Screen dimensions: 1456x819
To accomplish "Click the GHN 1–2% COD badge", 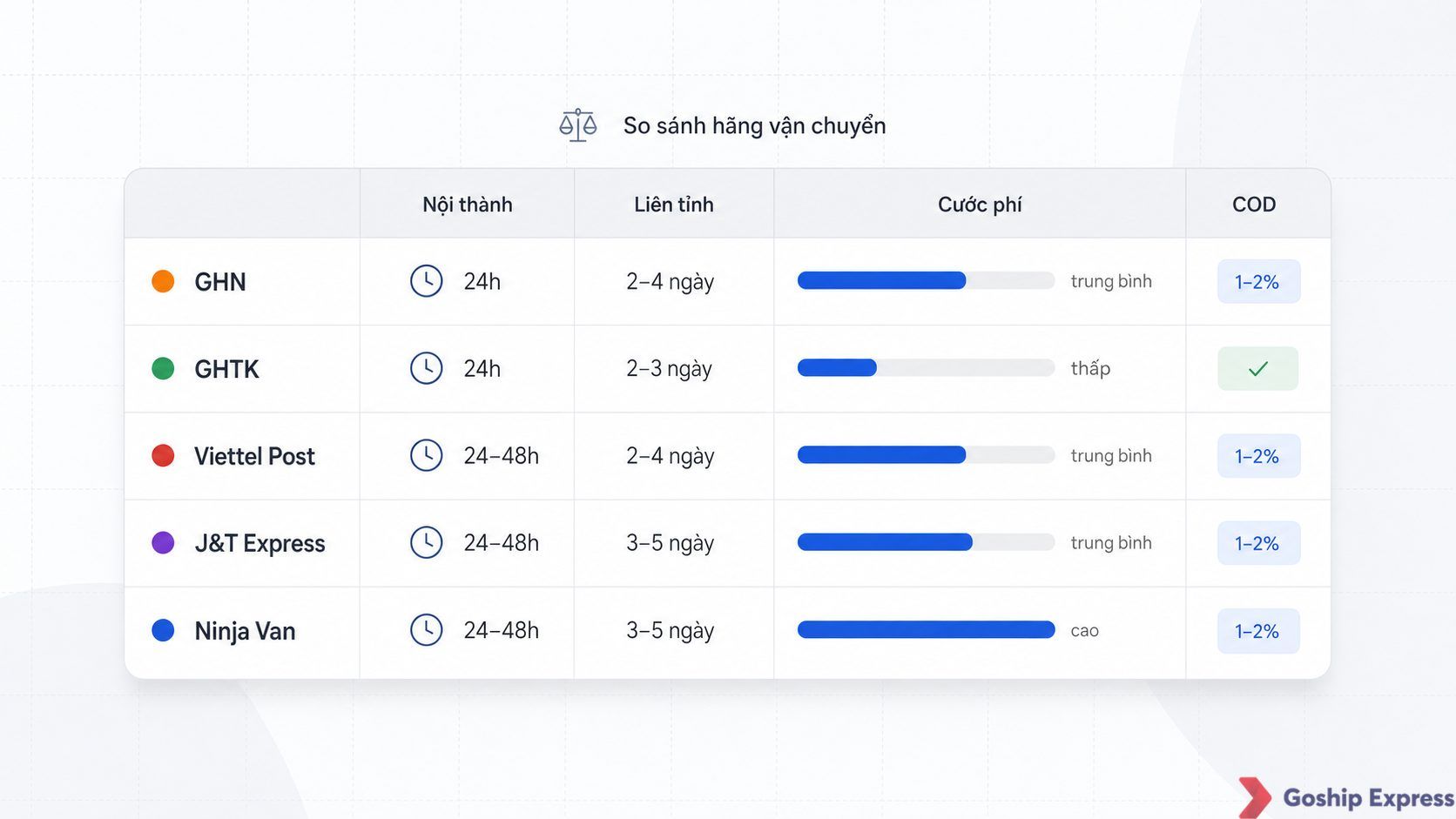I will coord(1258,282).
